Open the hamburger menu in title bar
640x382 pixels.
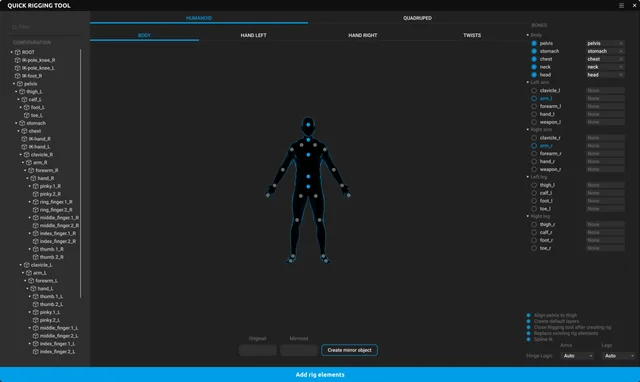[x=621, y=6]
